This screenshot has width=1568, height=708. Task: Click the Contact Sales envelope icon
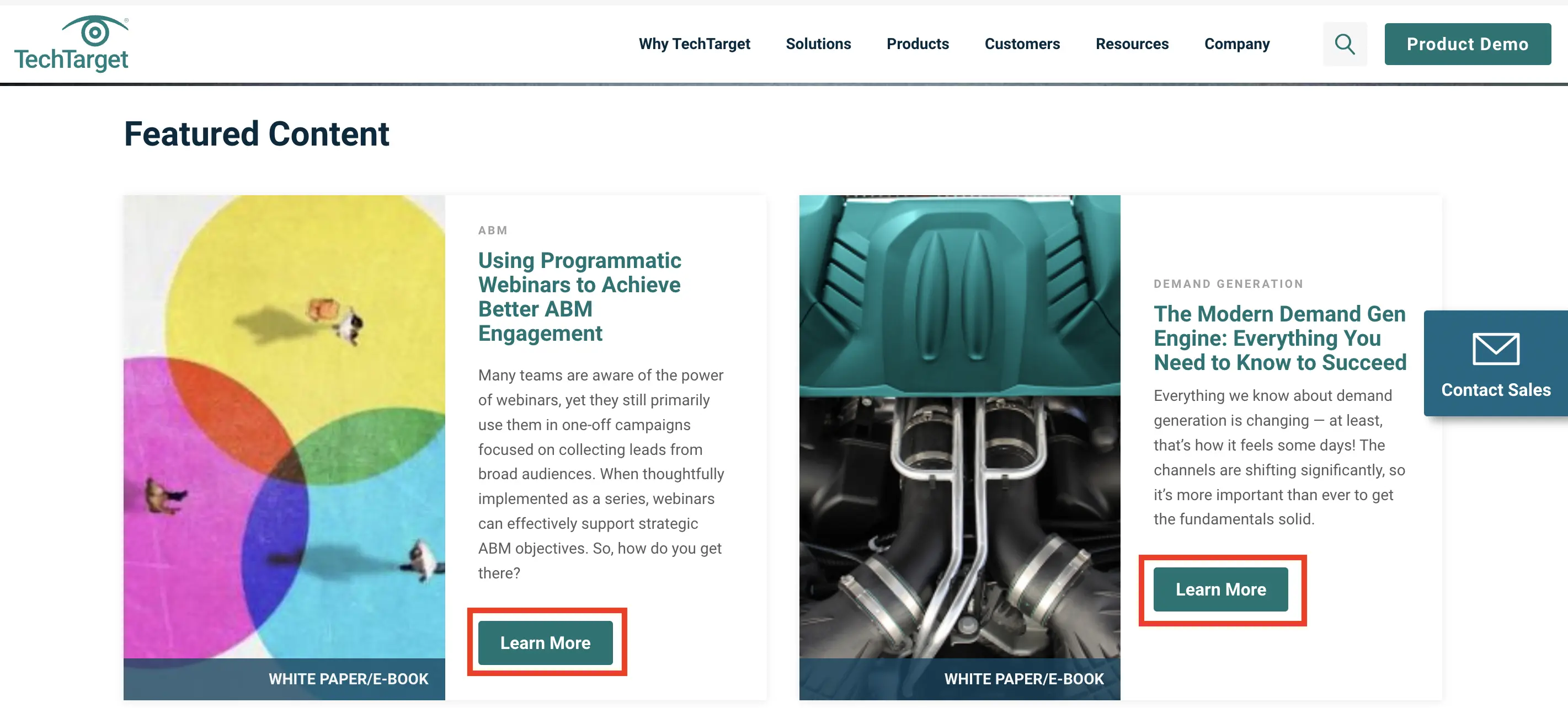coord(1495,348)
